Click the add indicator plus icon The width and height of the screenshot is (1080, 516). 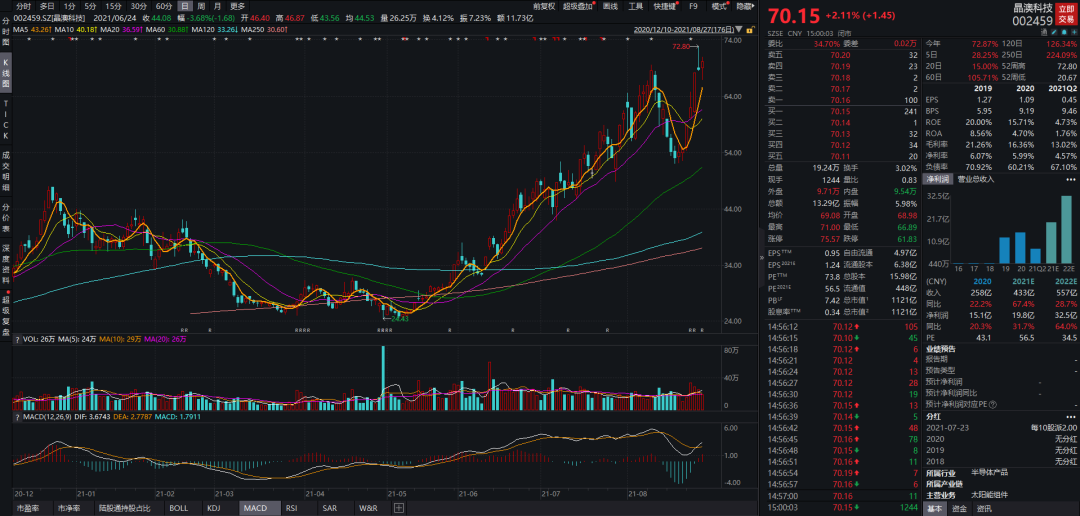(399, 508)
